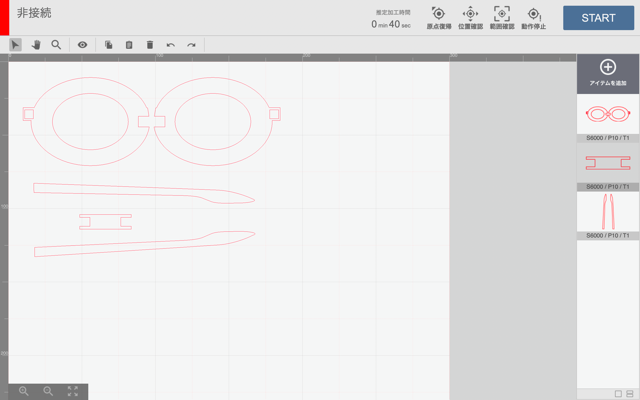Delete the selection with the trash icon
Screen dimensions: 640x400
click(x=150, y=44)
